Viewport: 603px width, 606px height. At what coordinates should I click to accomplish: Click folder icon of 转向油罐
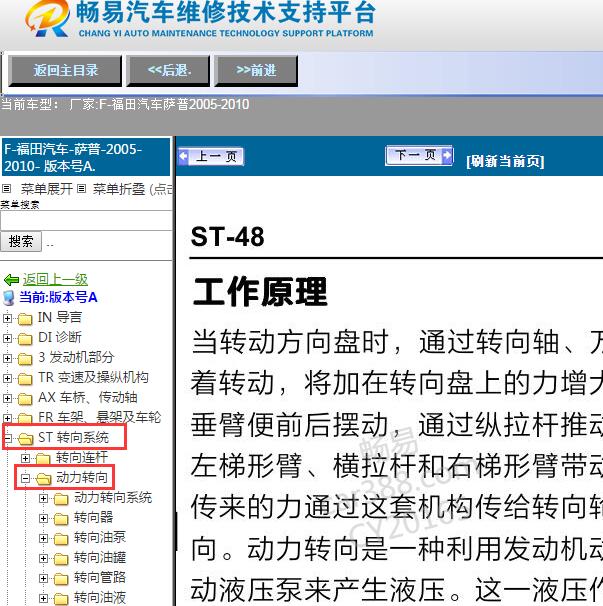[61, 559]
